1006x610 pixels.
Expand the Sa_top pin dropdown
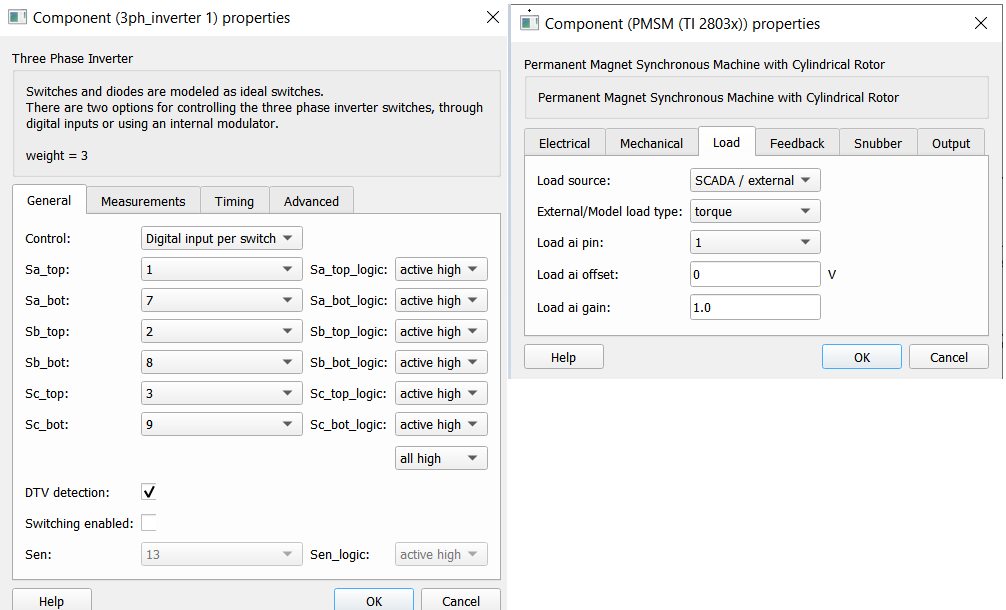[221, 270]
